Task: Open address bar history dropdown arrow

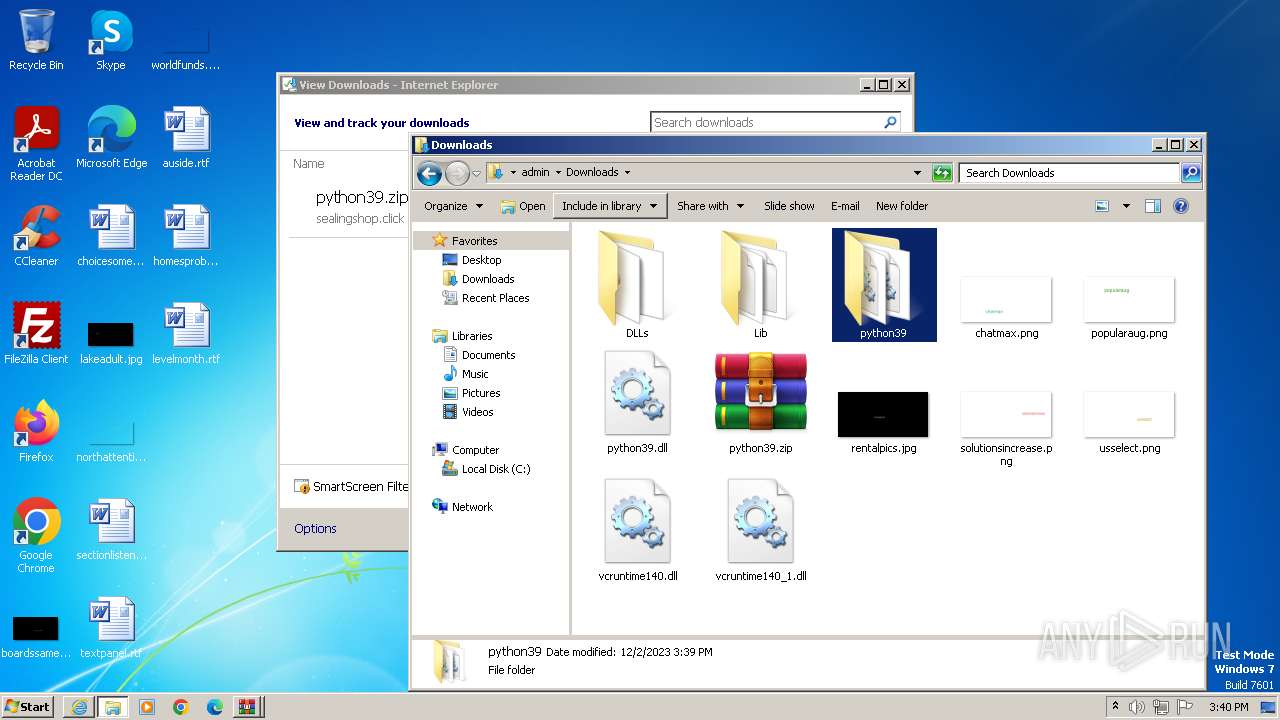Action: click(x=917, y=173)
